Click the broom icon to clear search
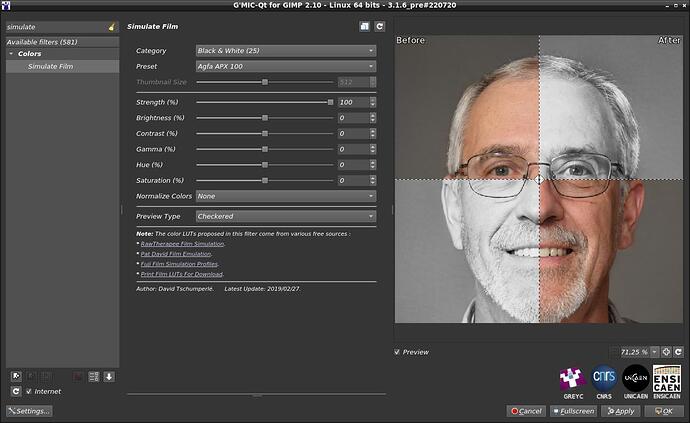 tap(112, 27)
